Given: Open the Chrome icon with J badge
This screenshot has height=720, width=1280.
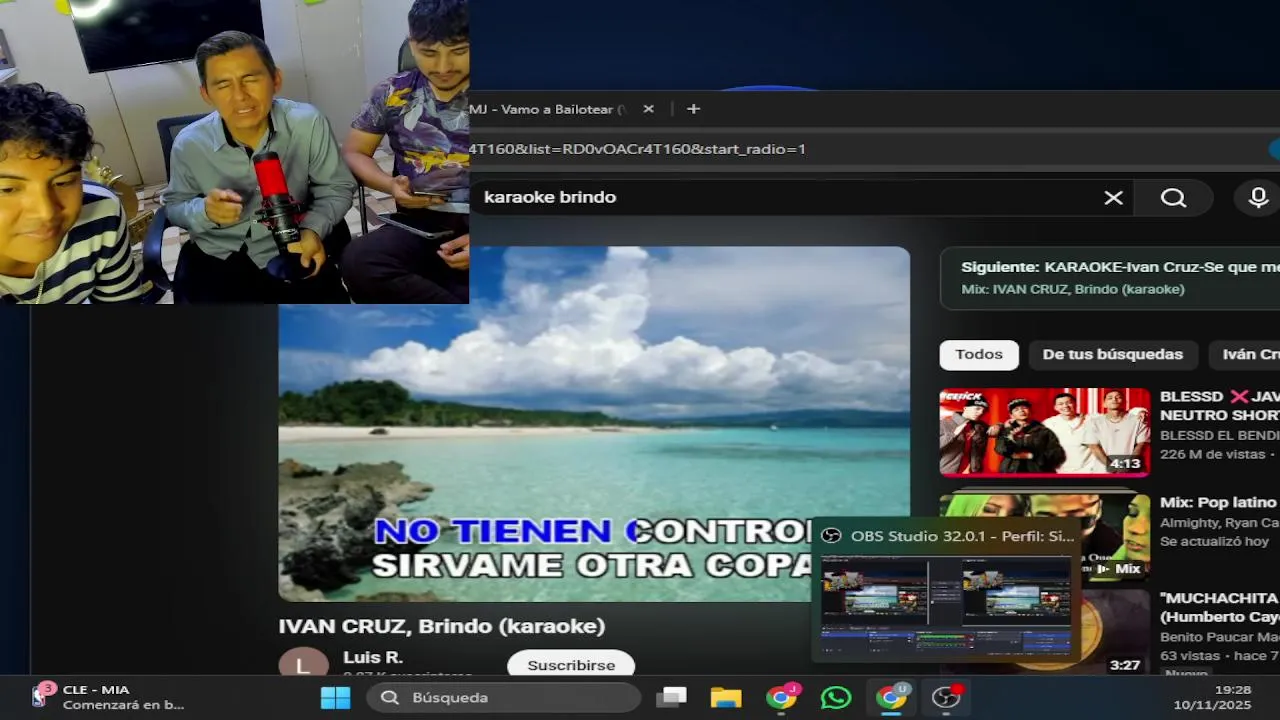Looking at the screenshot, I should pos(781,697).
